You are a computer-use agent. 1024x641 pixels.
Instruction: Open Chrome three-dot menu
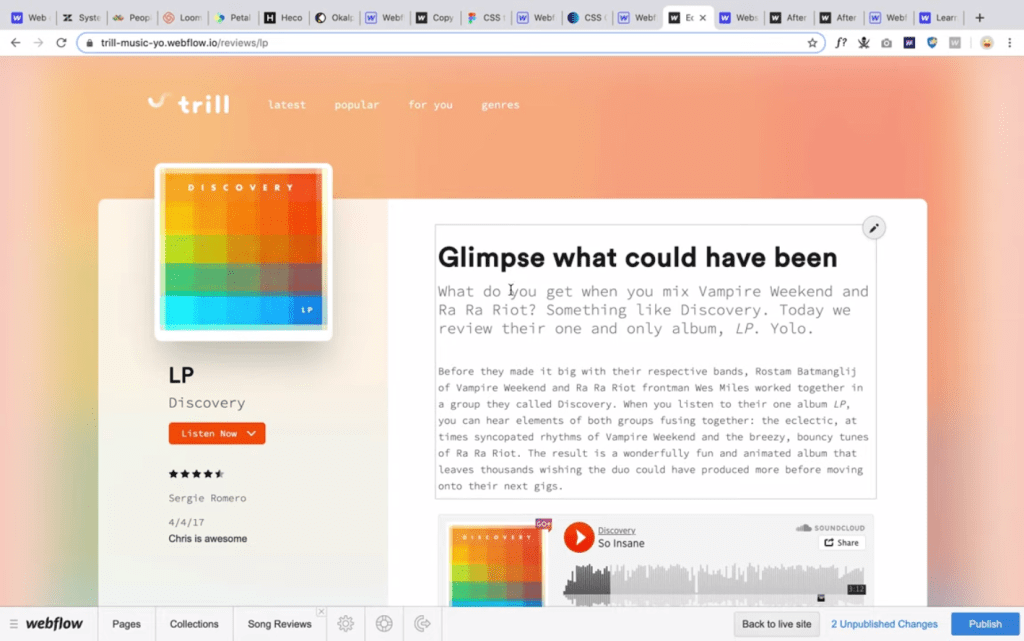point(1010,43)
